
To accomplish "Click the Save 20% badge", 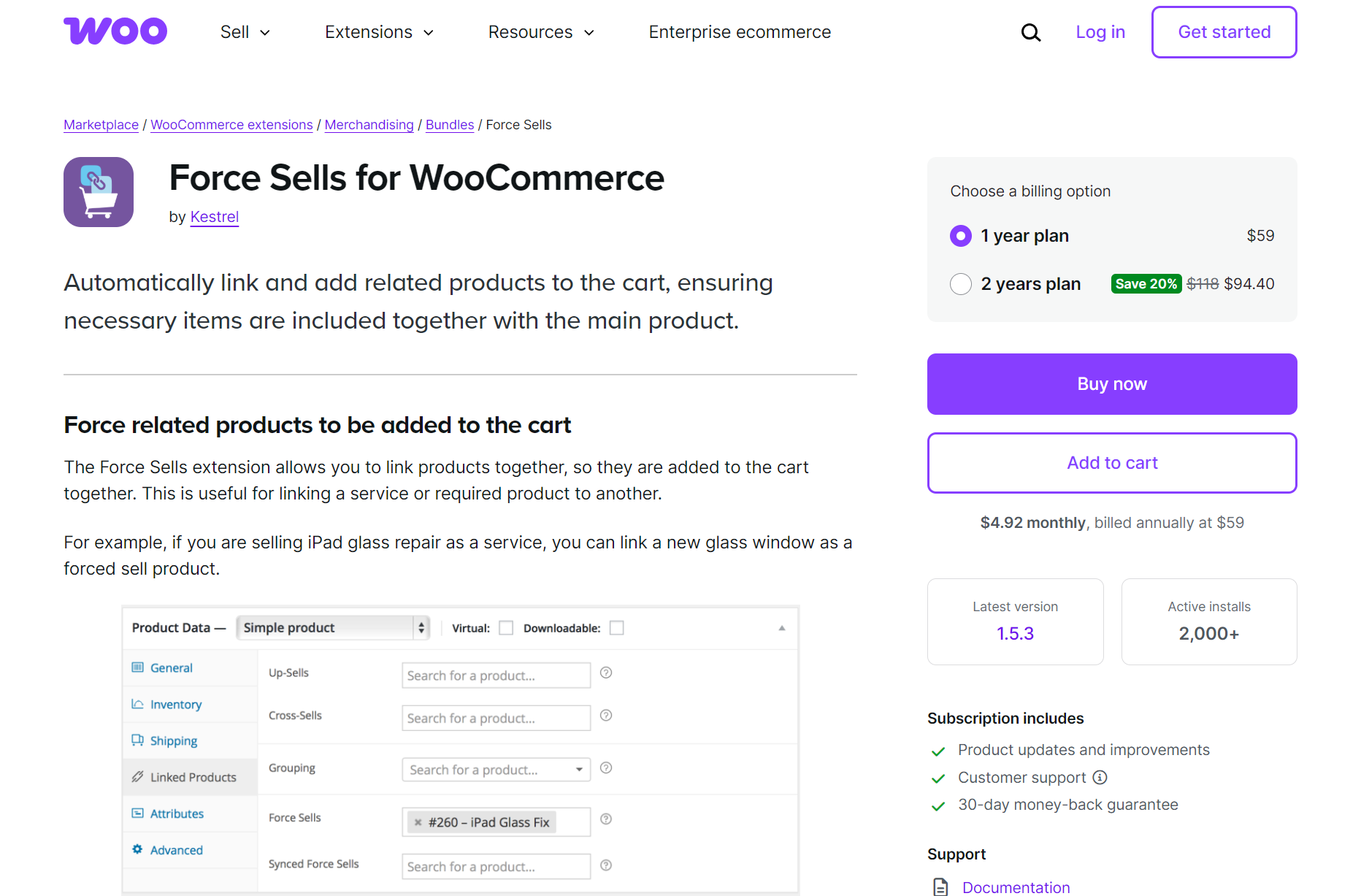I will (x=1146, y=284).
